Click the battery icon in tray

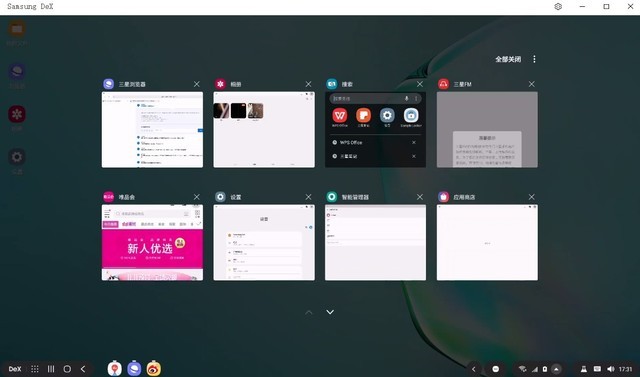tap(545, 369)
